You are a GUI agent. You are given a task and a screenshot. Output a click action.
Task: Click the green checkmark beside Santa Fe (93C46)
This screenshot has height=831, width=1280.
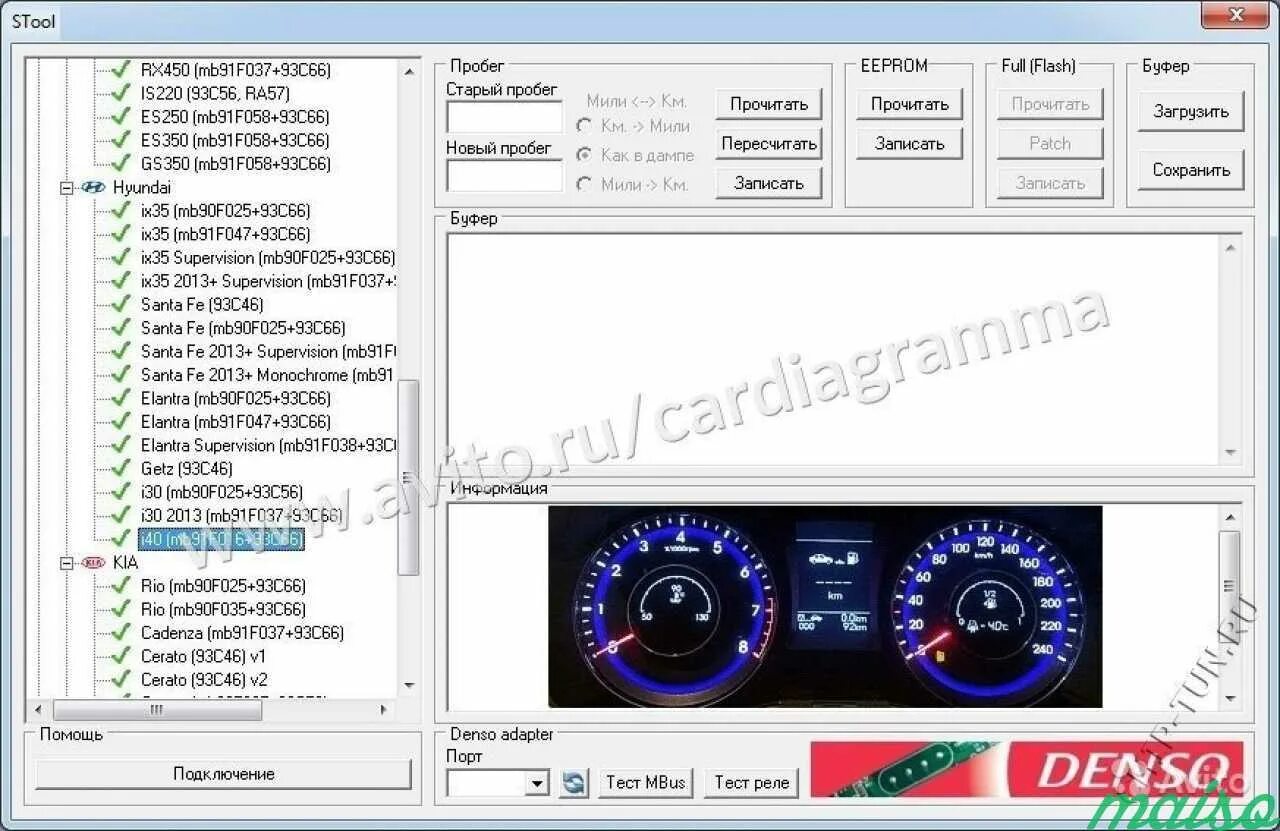(x=121, y=304)
